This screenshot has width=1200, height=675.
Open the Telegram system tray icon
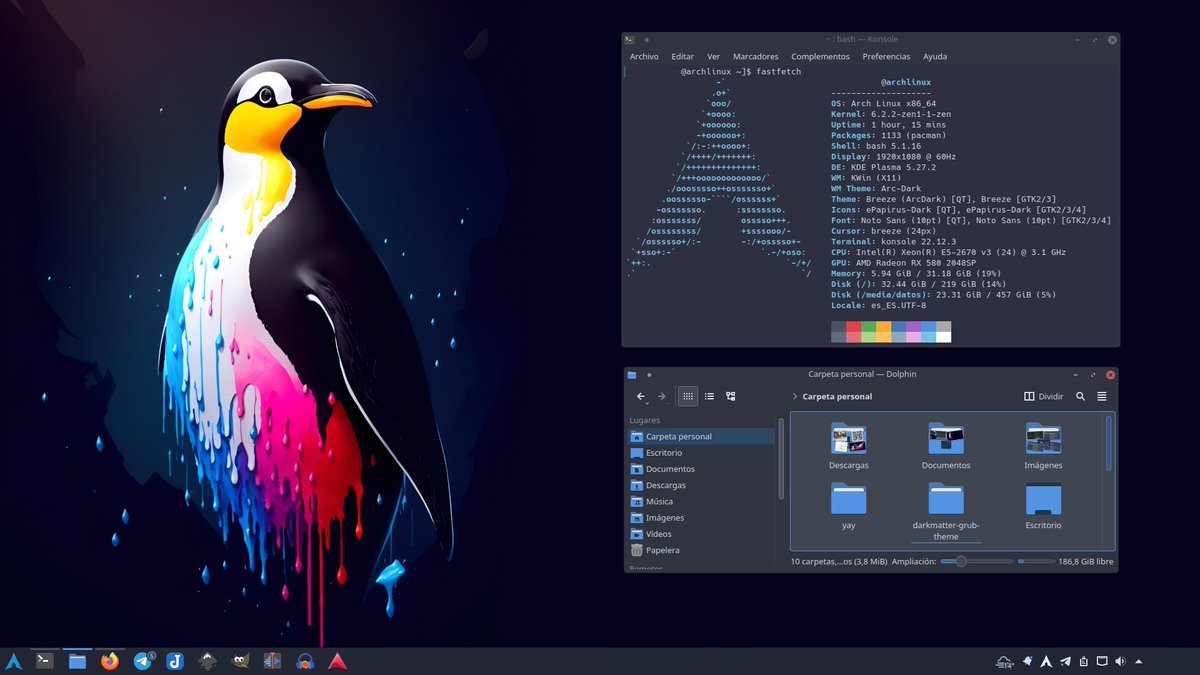coord(1064,661)
